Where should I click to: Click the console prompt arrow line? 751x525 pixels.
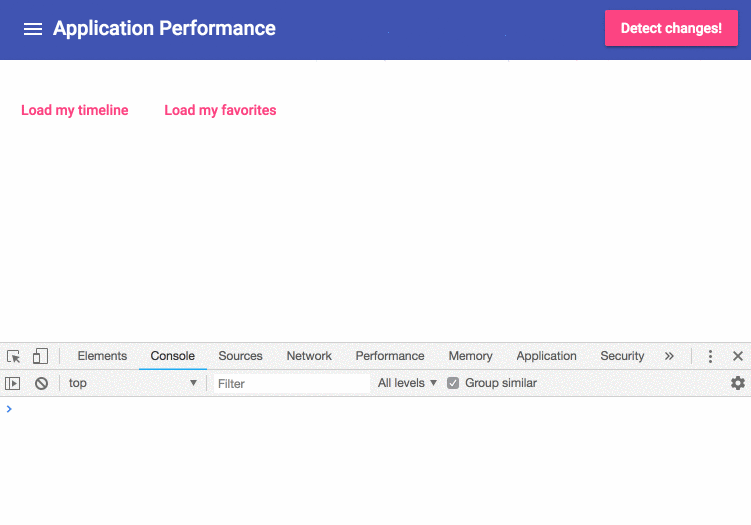(376, 409)
